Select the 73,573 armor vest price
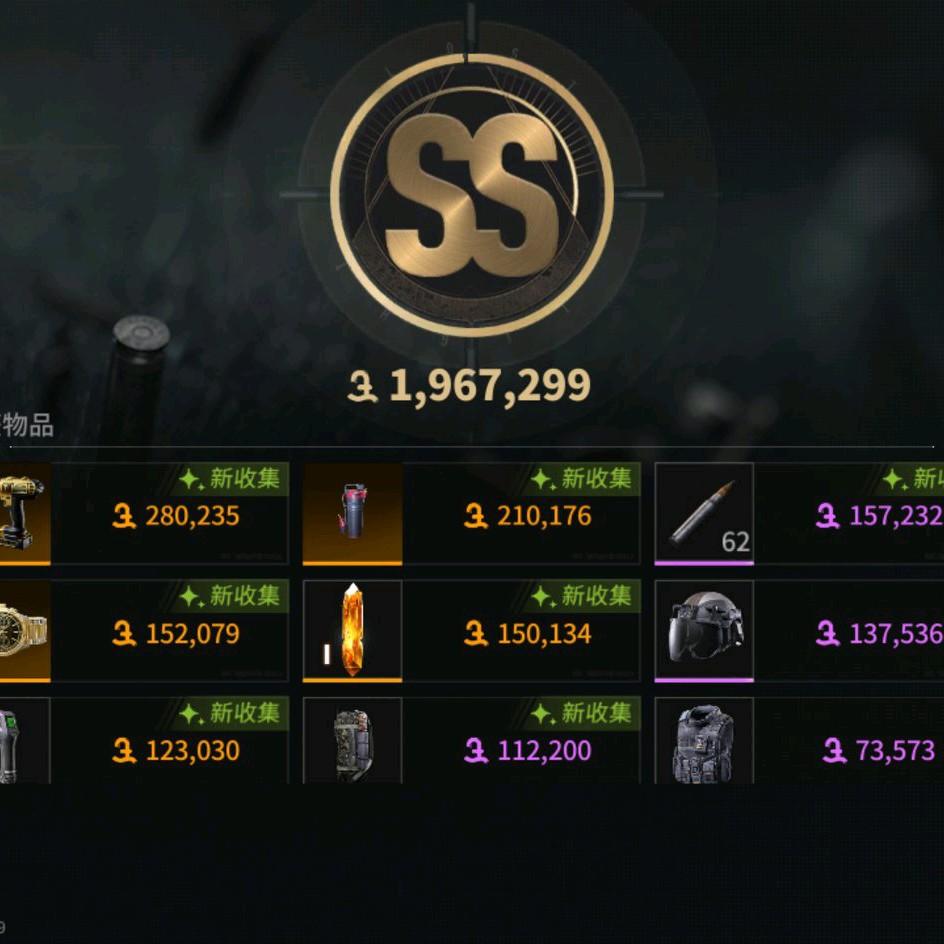This screenshot has height=944, width=944. click(x=879, y=751)
